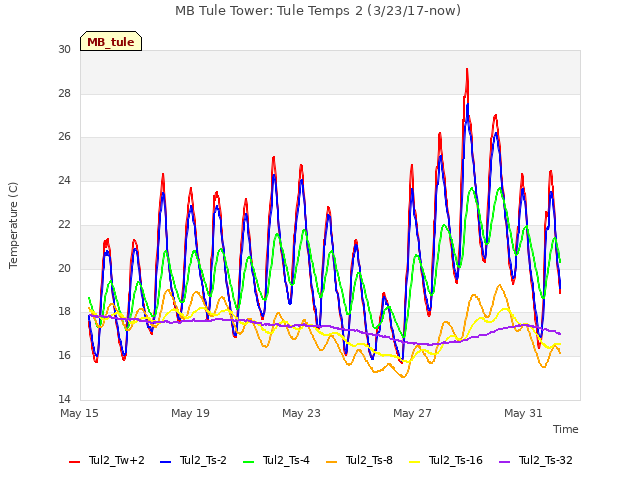Click the red Tul2_Tw+2 legend swatch
640x480 pixels.
[x=74, y=462]
